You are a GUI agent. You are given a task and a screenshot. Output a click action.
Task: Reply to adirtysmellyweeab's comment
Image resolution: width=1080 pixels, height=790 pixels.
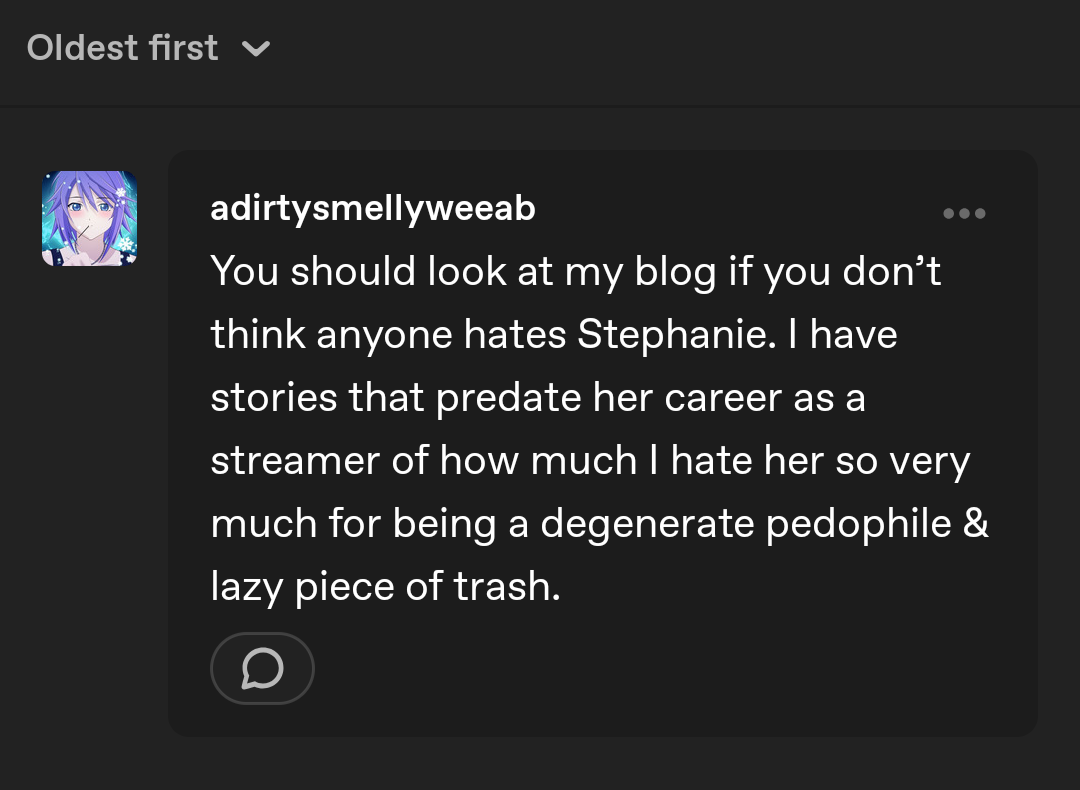(262, 668)
